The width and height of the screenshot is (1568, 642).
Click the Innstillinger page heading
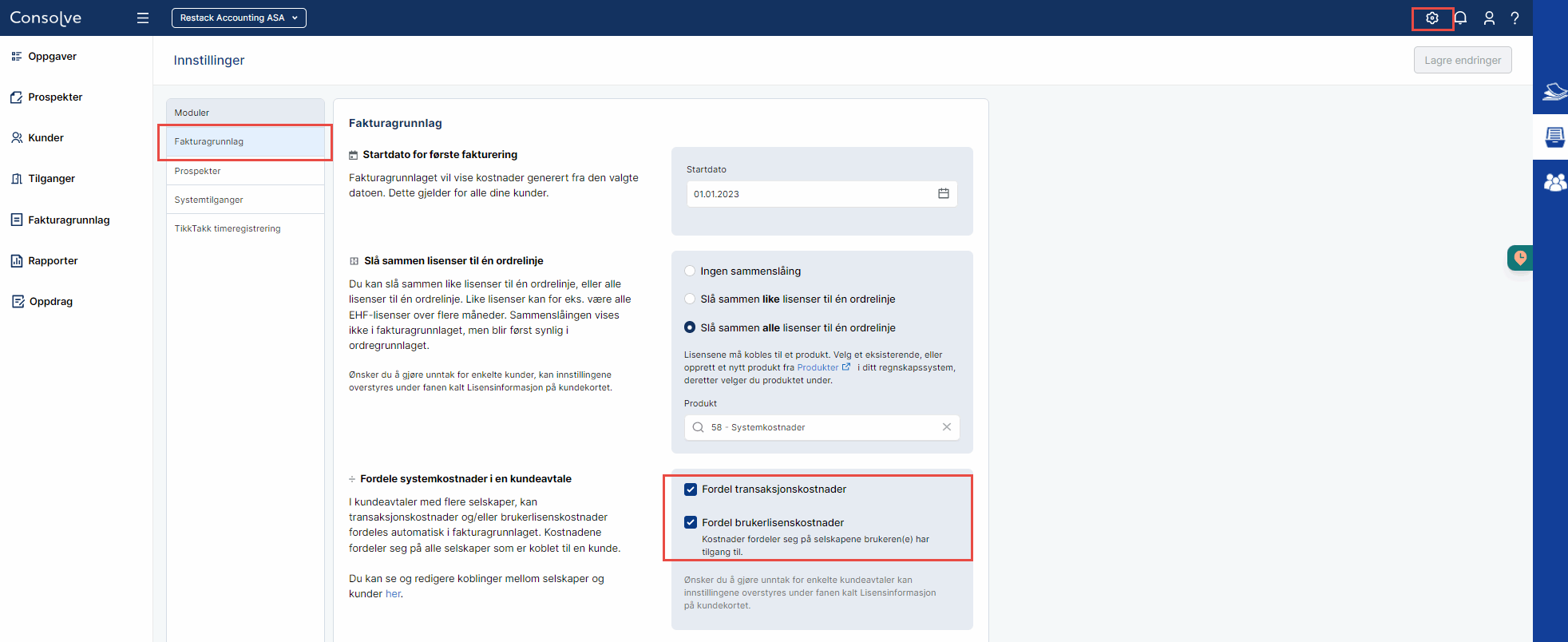pos(209,60)
